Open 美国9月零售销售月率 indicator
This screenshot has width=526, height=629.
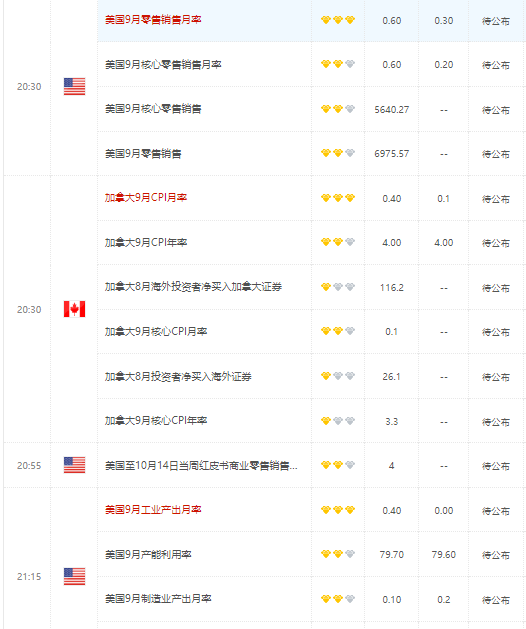coord(153,20)
